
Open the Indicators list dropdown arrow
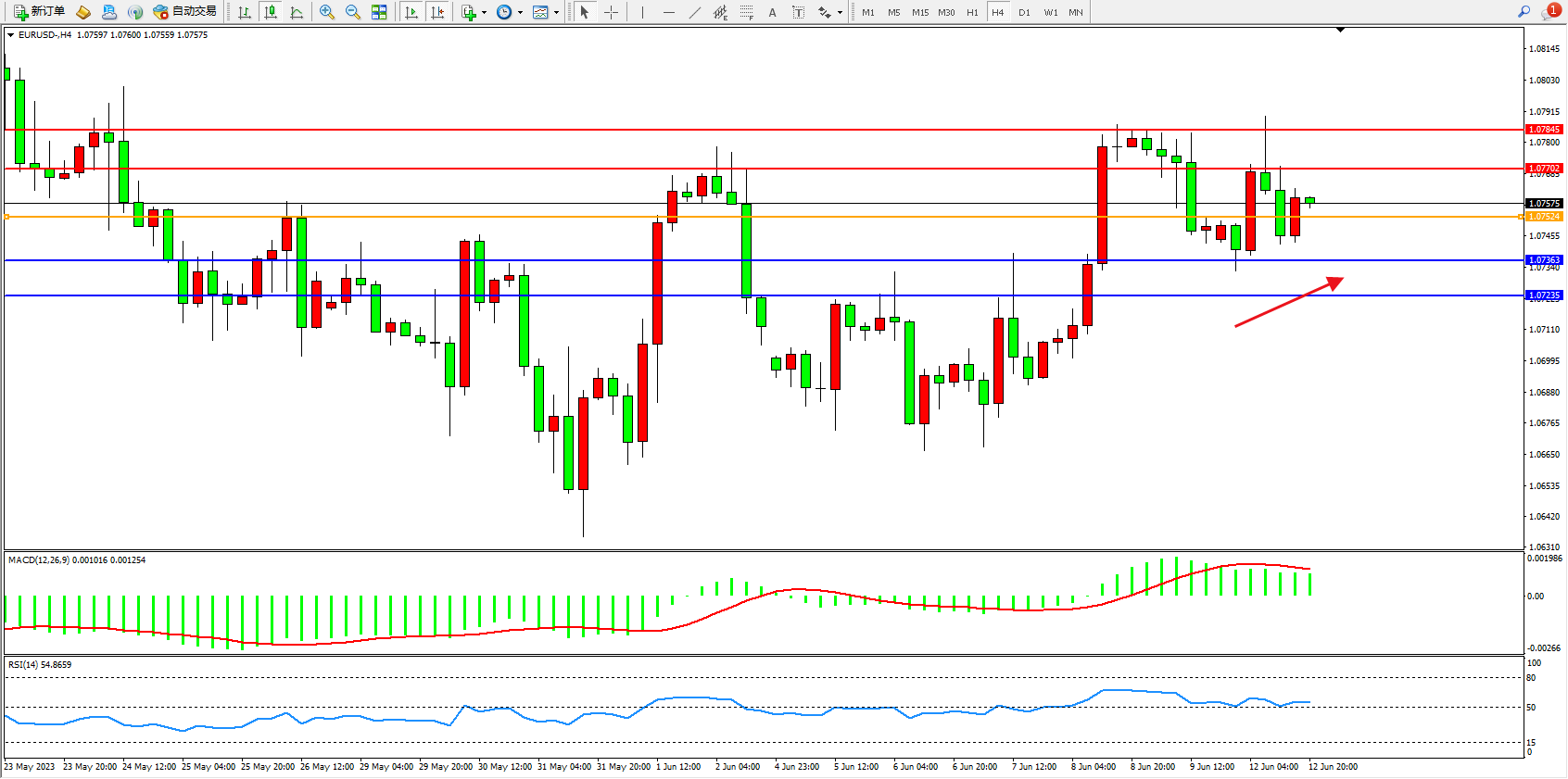(484, 13)
